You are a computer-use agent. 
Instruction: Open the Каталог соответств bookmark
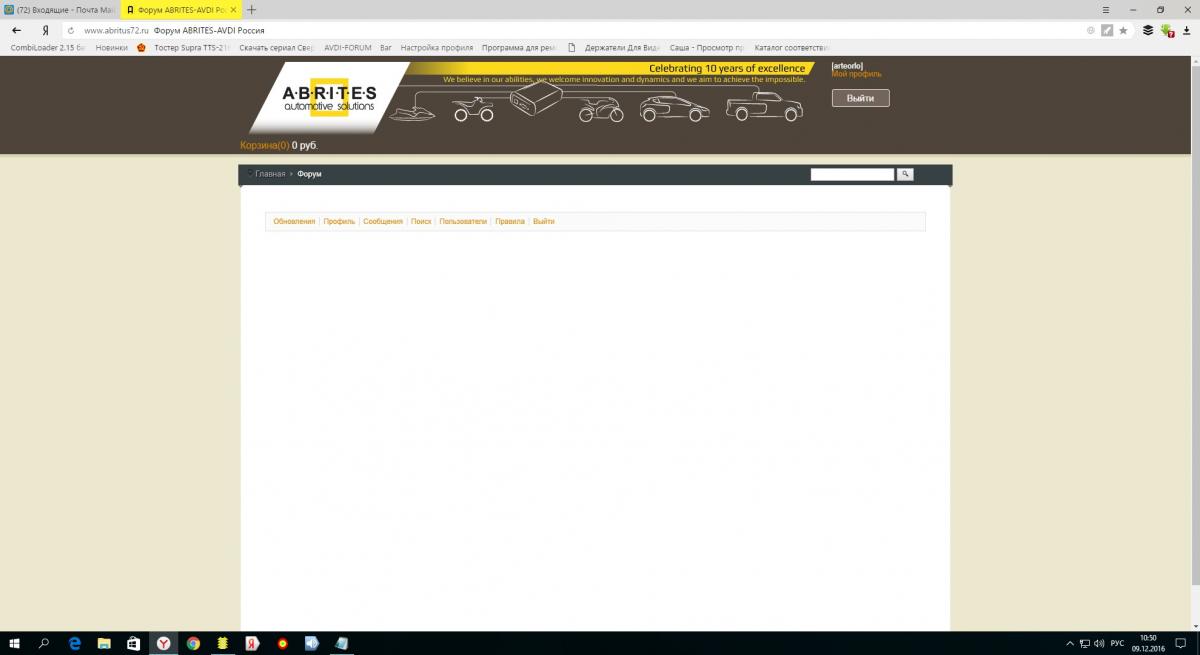[792, 47]
